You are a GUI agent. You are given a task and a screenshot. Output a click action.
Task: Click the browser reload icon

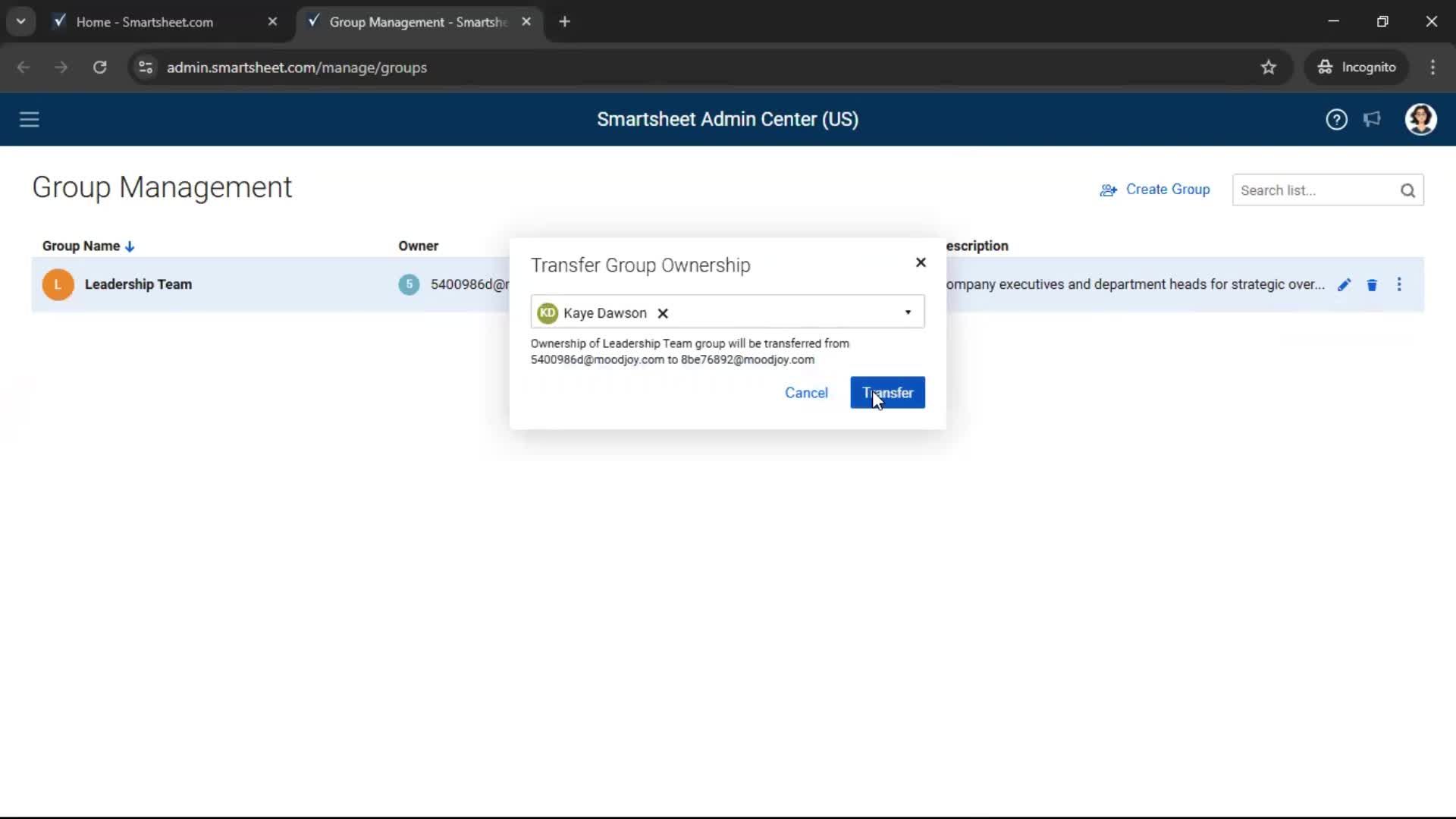(99, 67)
